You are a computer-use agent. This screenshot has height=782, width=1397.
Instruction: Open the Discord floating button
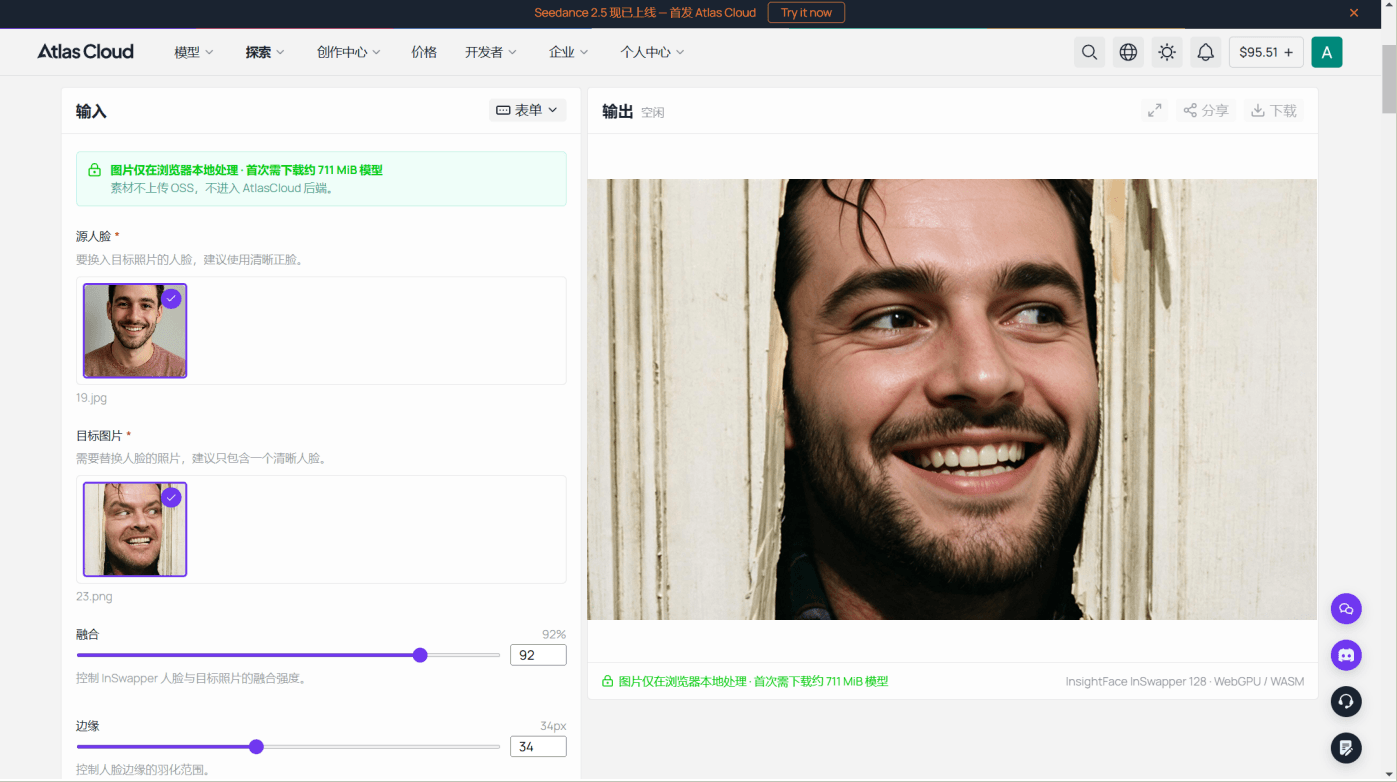[1346, 655]
